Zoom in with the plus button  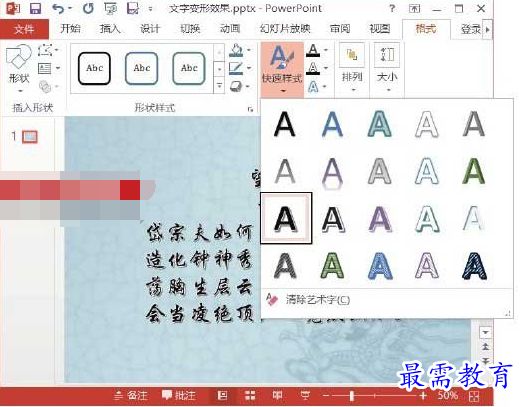(x=423, y=396)
